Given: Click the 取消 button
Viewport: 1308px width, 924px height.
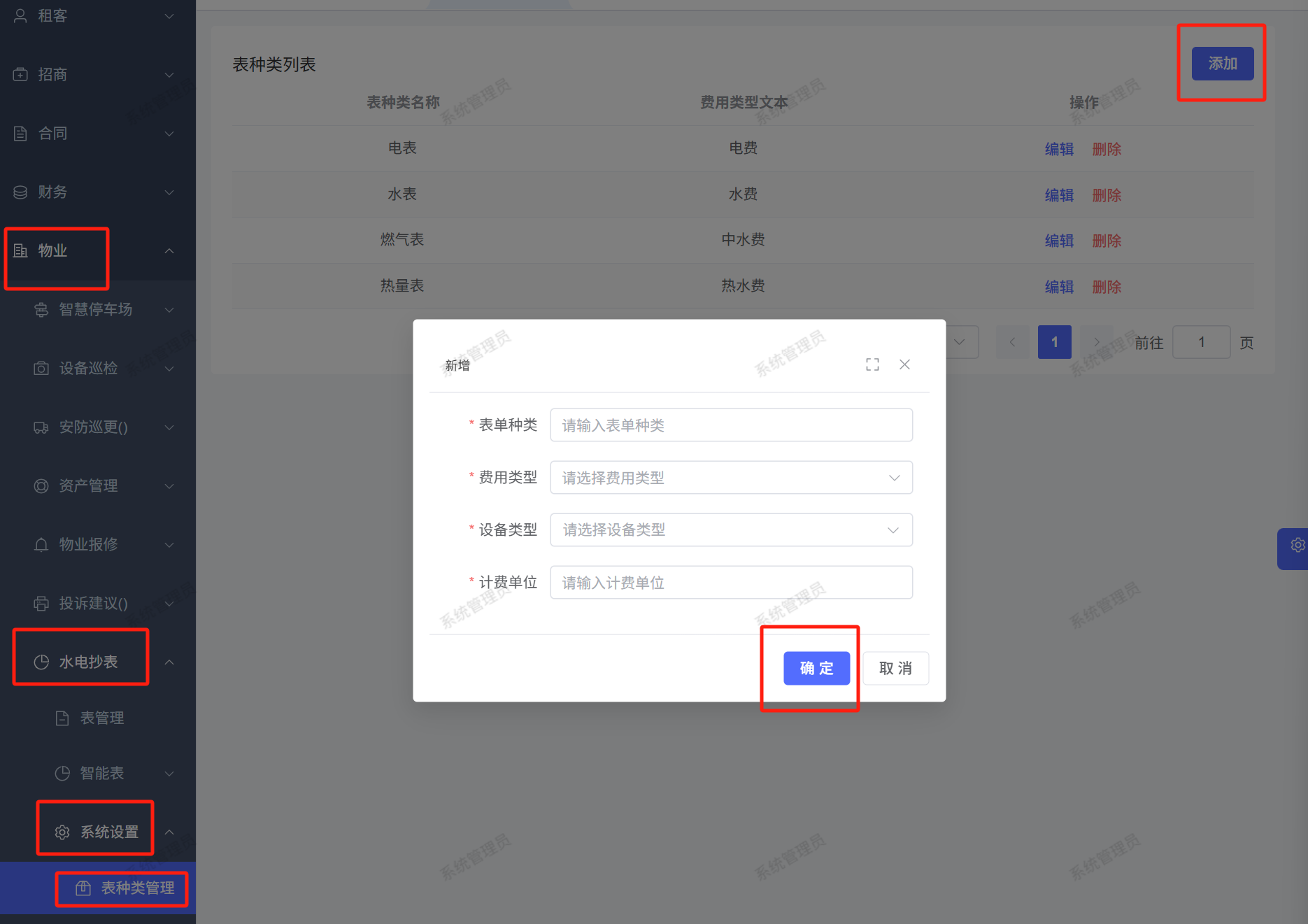Looking at the screenshot, I should [x=895, y=669].
